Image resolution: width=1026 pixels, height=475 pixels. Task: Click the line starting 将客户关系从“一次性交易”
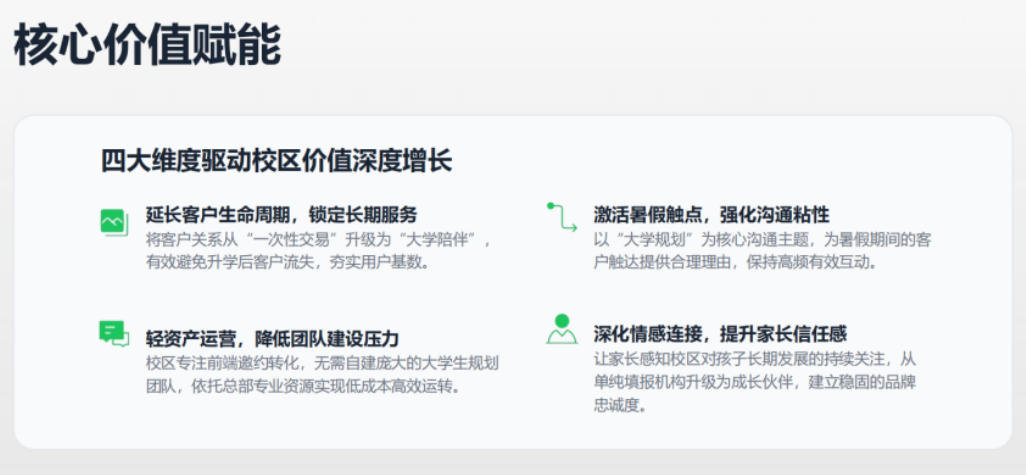[x=318, y=239]
